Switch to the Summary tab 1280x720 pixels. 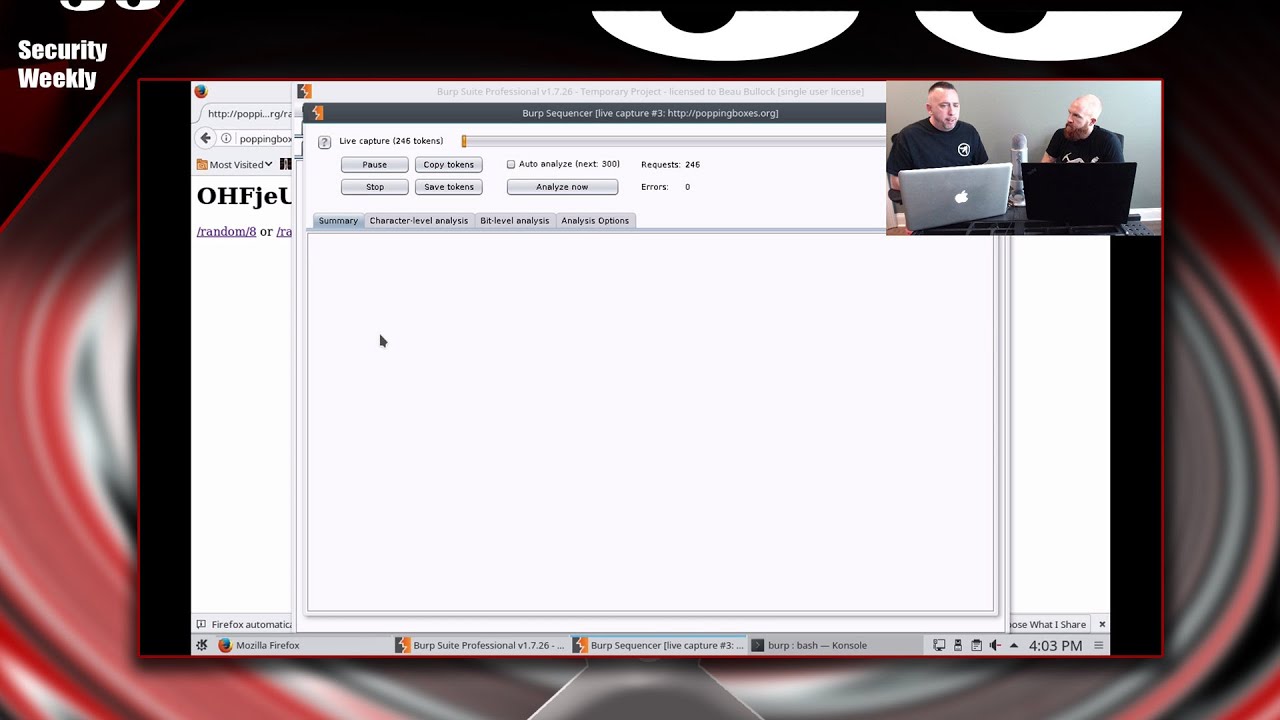tap(338, 220)
